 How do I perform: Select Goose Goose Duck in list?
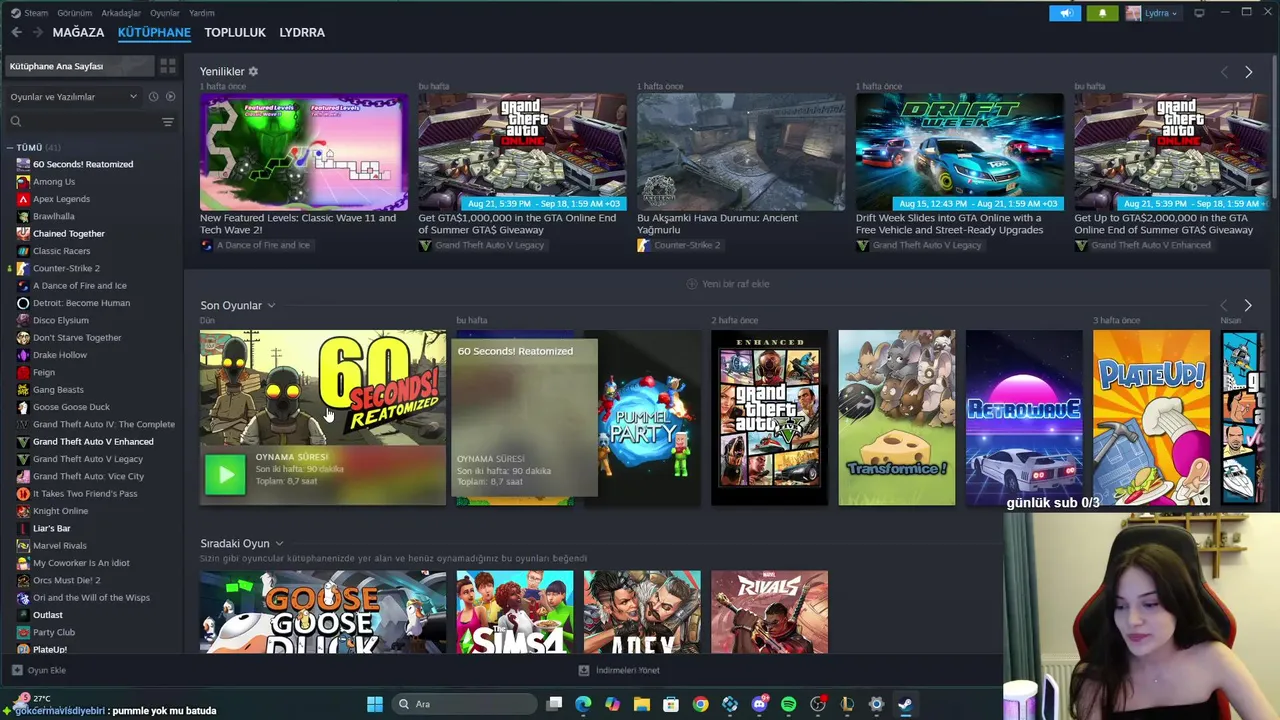[x=71, y=407]
